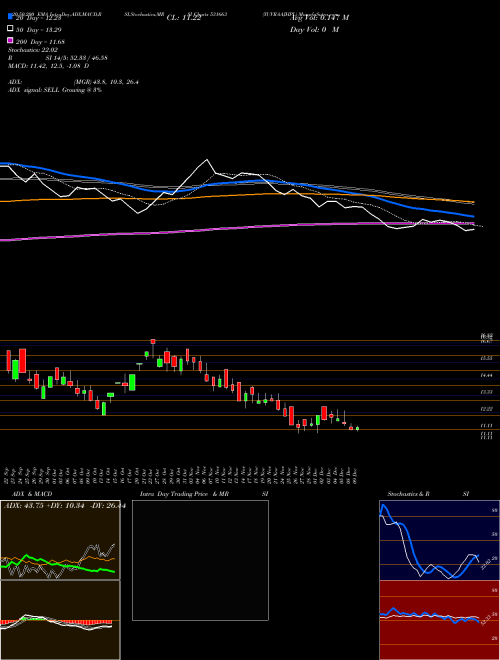The width and height of the screenshot is (500, 660).
Task: Select the '50 Day = 13.29' label
Action: [x=41, y=30]
